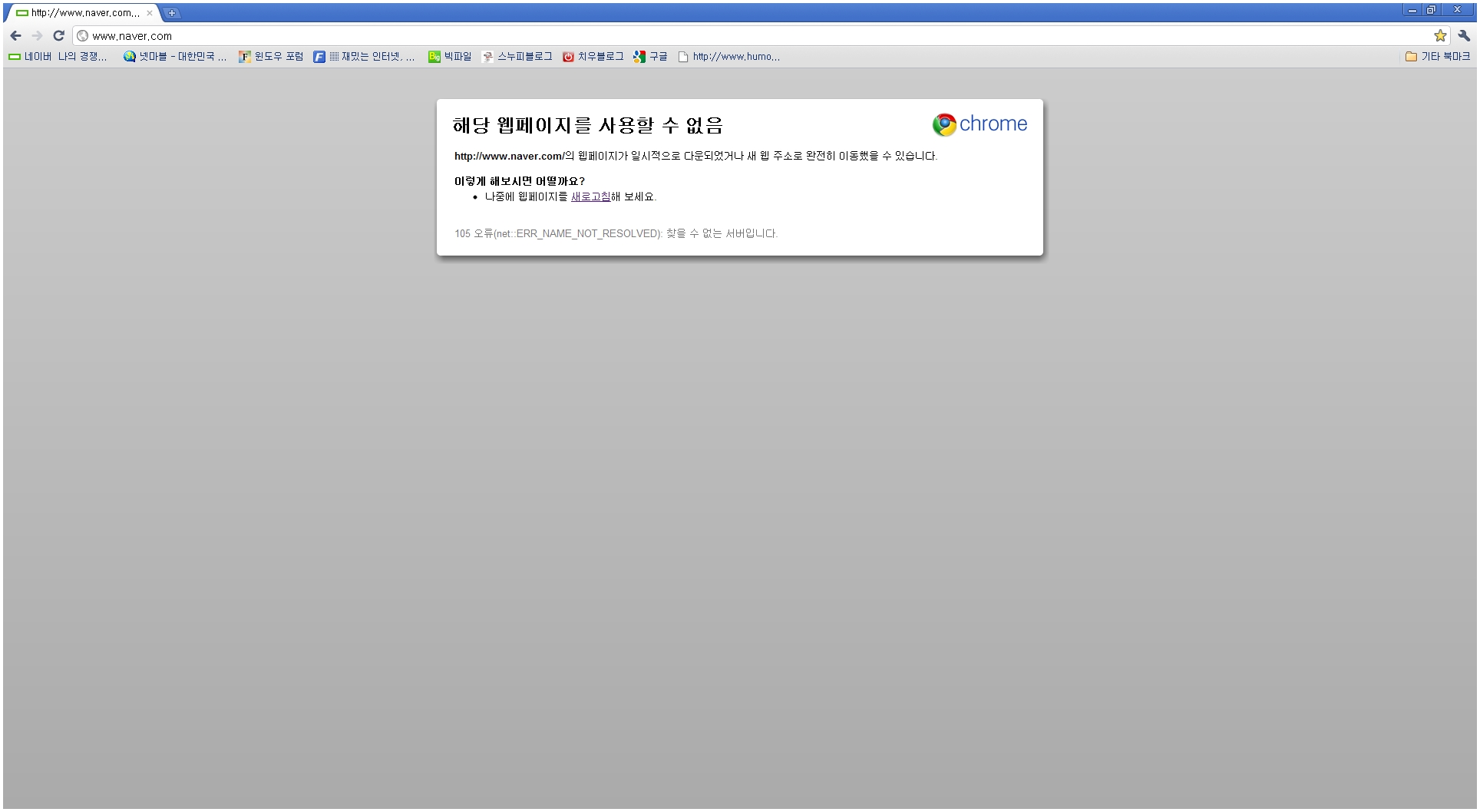Close the Chrome window

[1458, 10]
